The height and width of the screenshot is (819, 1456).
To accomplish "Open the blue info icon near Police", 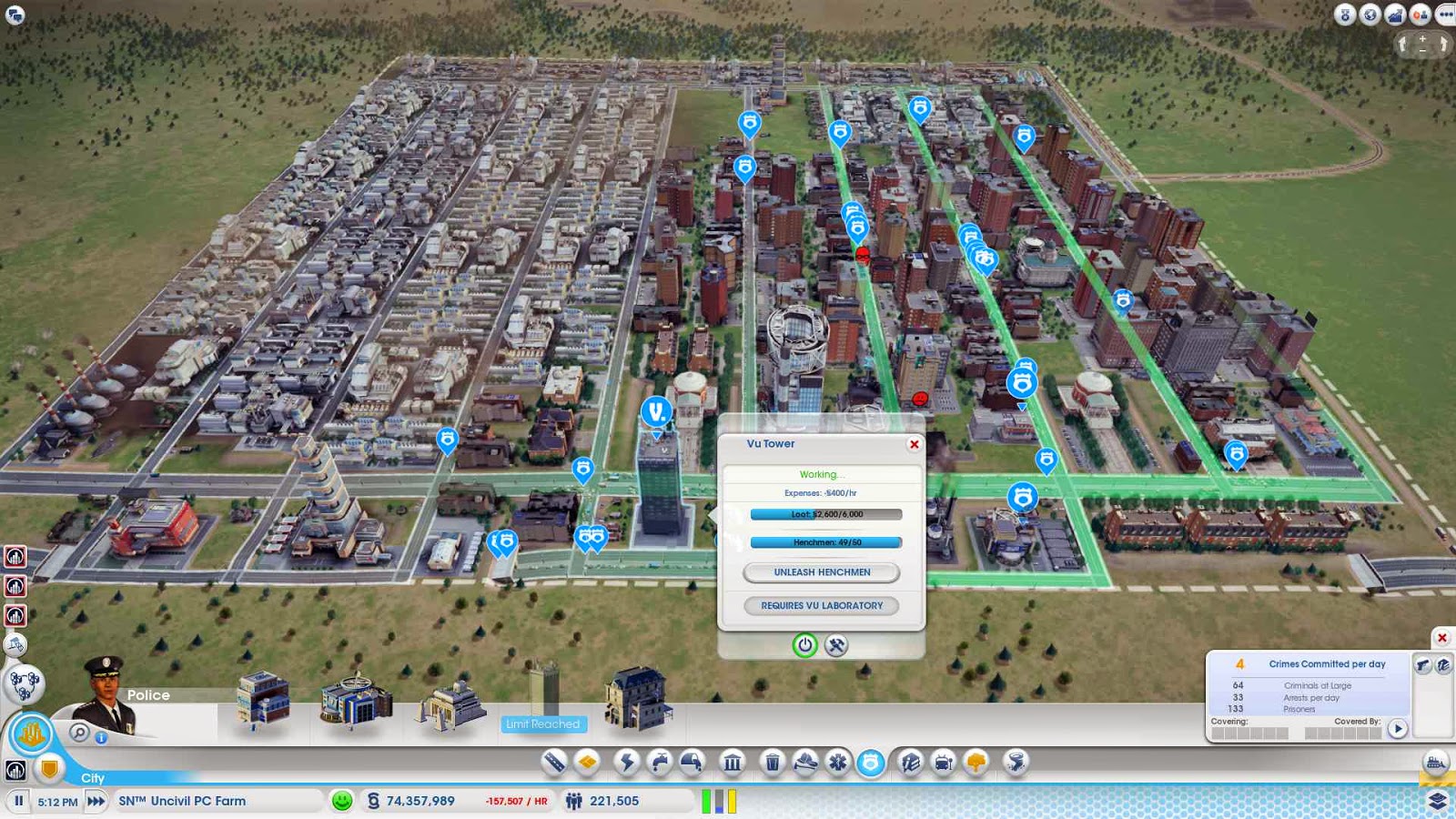I will click(x=101, y=738).
